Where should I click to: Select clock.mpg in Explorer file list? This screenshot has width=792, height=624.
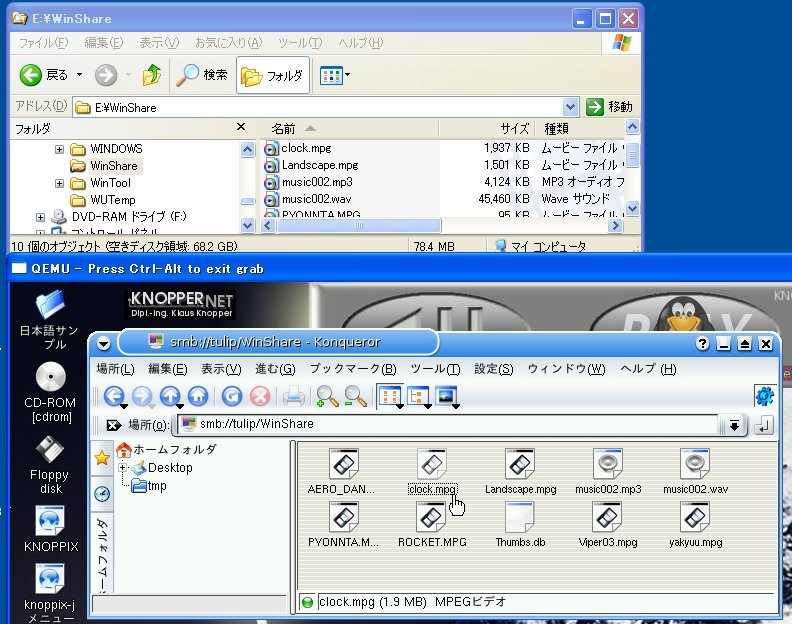306,148
